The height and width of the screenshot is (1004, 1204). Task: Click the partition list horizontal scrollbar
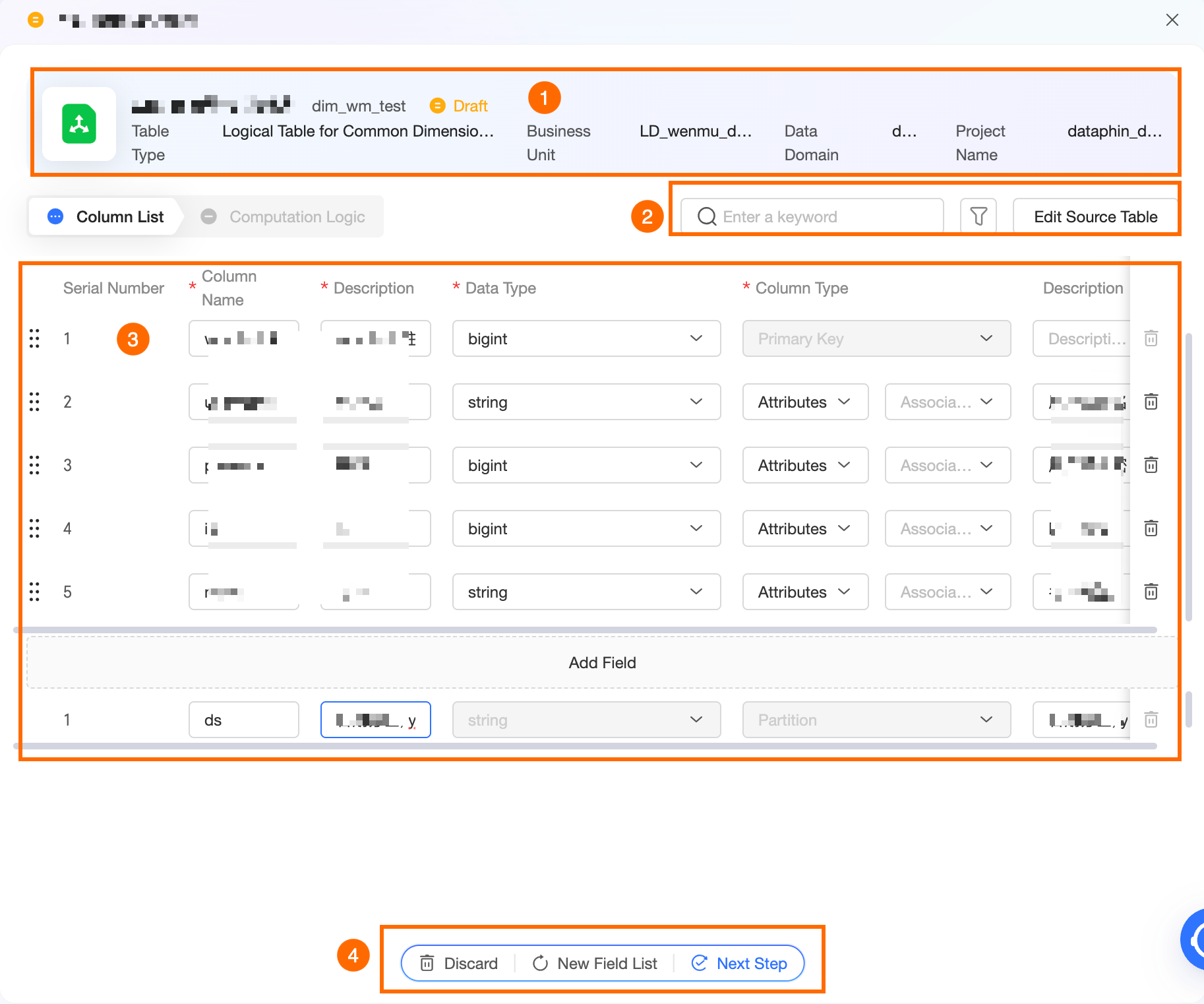point(586,746)
